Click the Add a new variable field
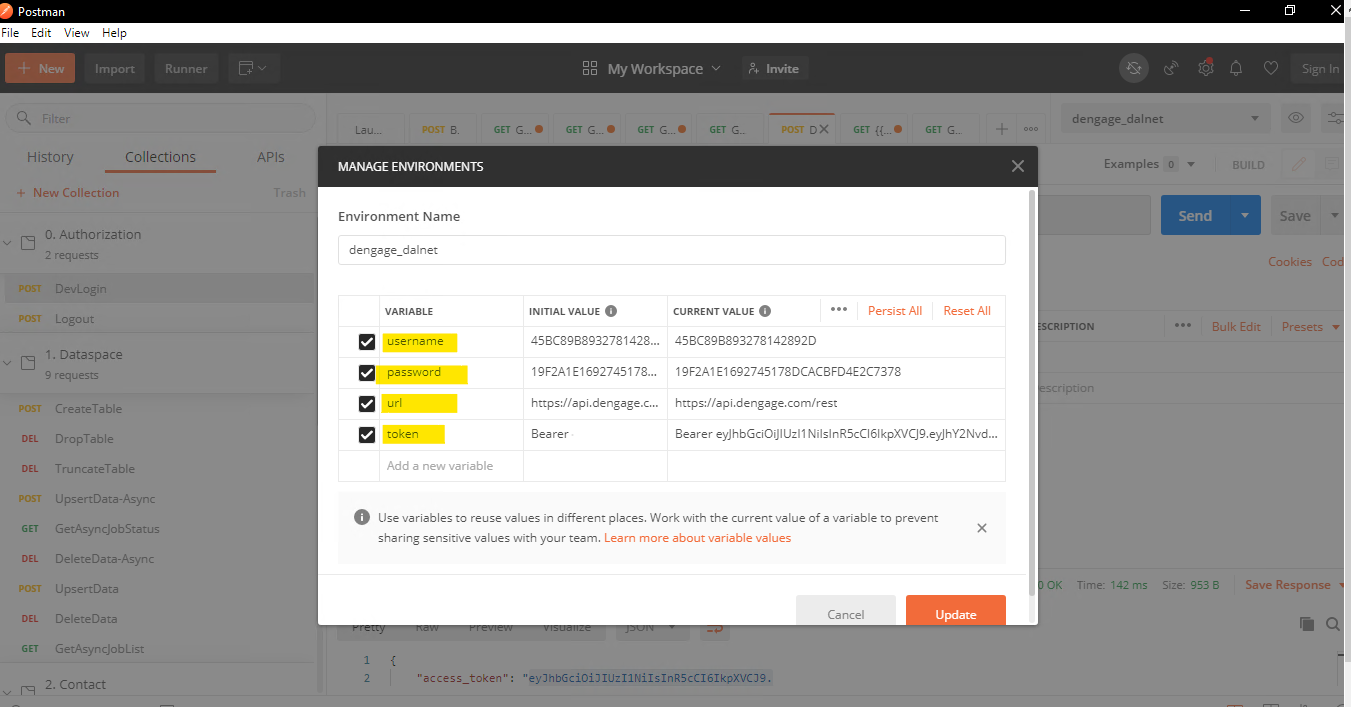 point(438,465)
